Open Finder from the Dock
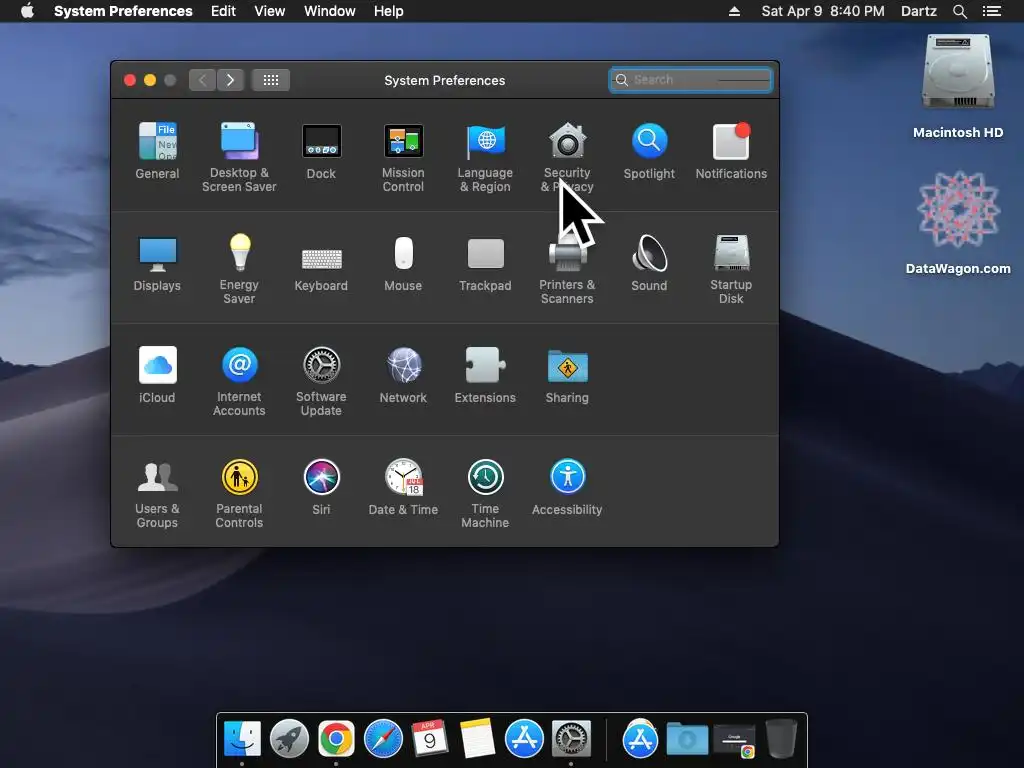This screenshot has width=1024, height=768. pos(242,739)
